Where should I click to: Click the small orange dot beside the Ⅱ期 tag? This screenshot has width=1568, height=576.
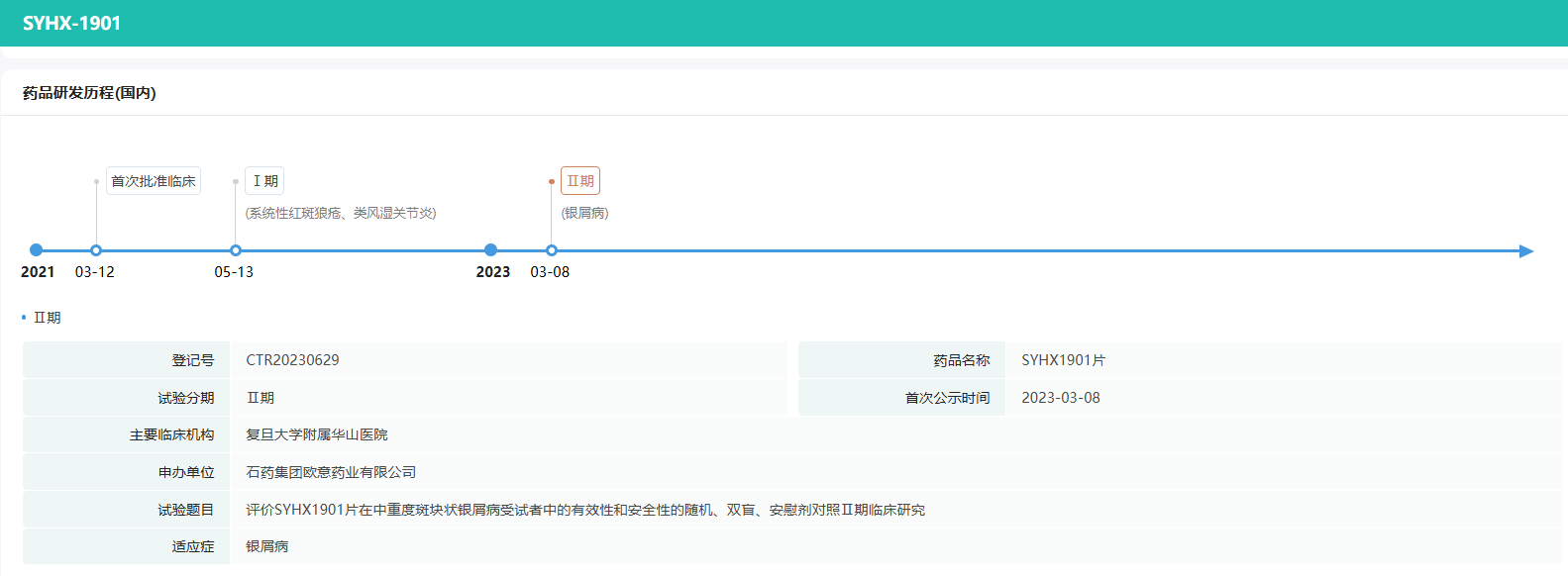552,182
